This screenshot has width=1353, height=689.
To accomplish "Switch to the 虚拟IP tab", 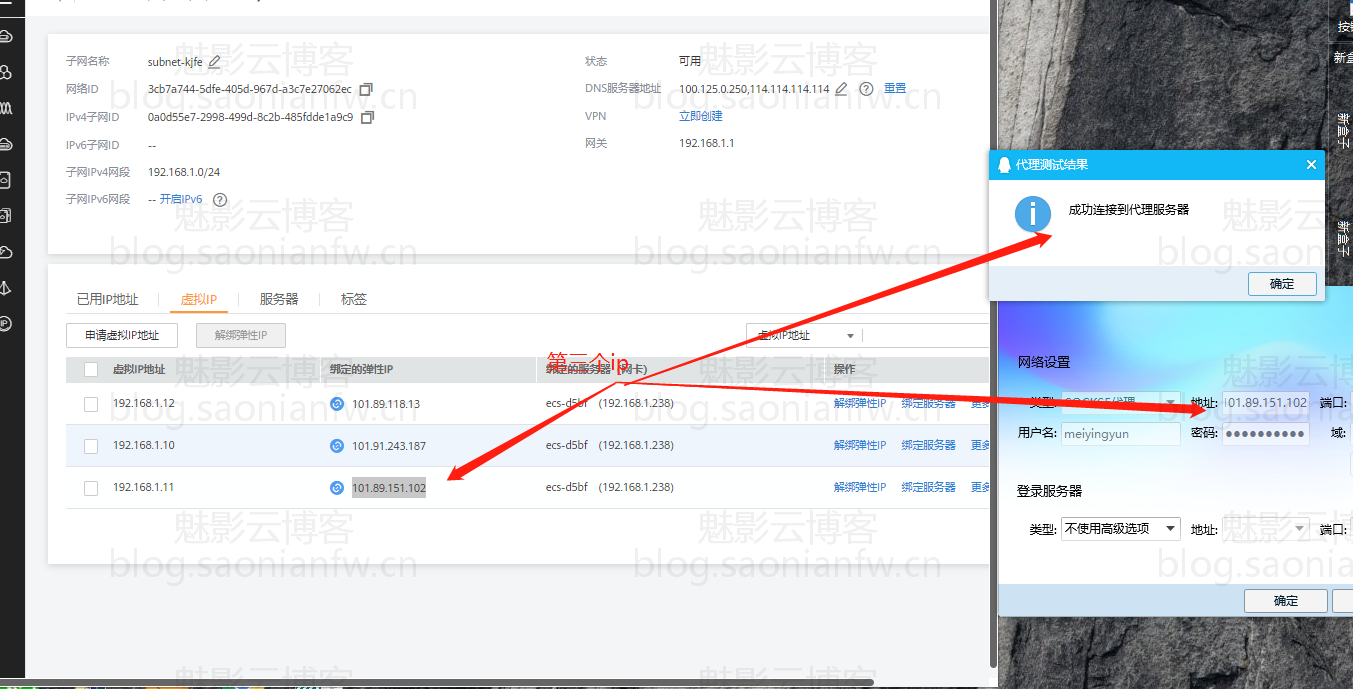I will (x=199, y=299).
